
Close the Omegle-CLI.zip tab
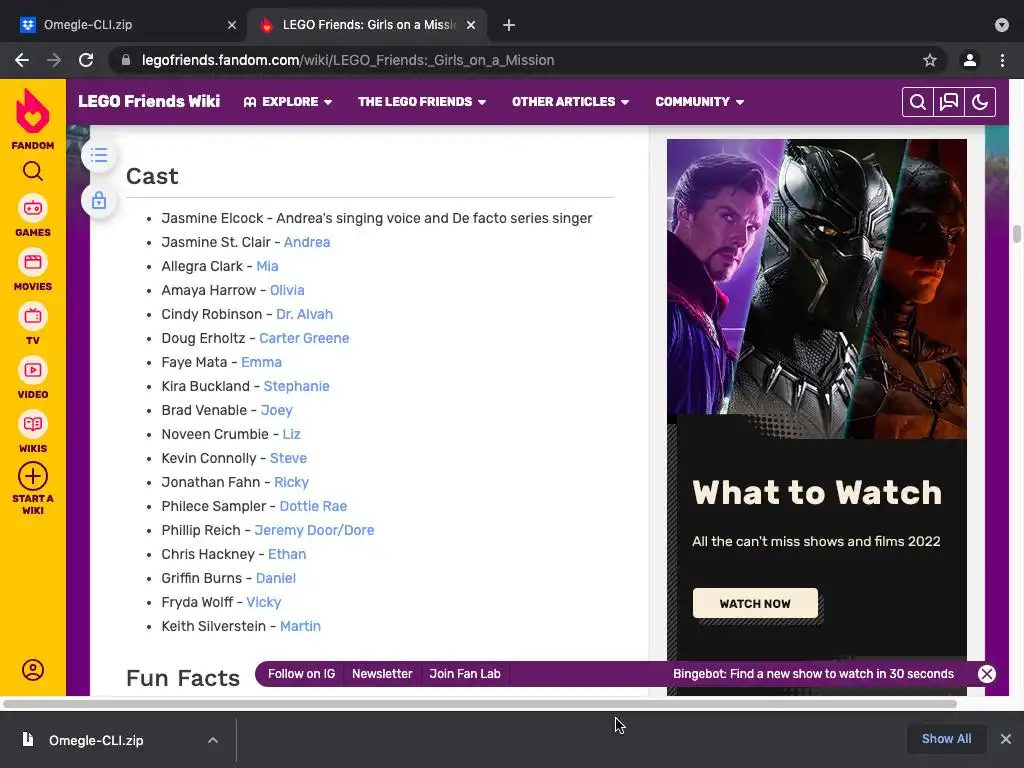[x=232, y=25]
